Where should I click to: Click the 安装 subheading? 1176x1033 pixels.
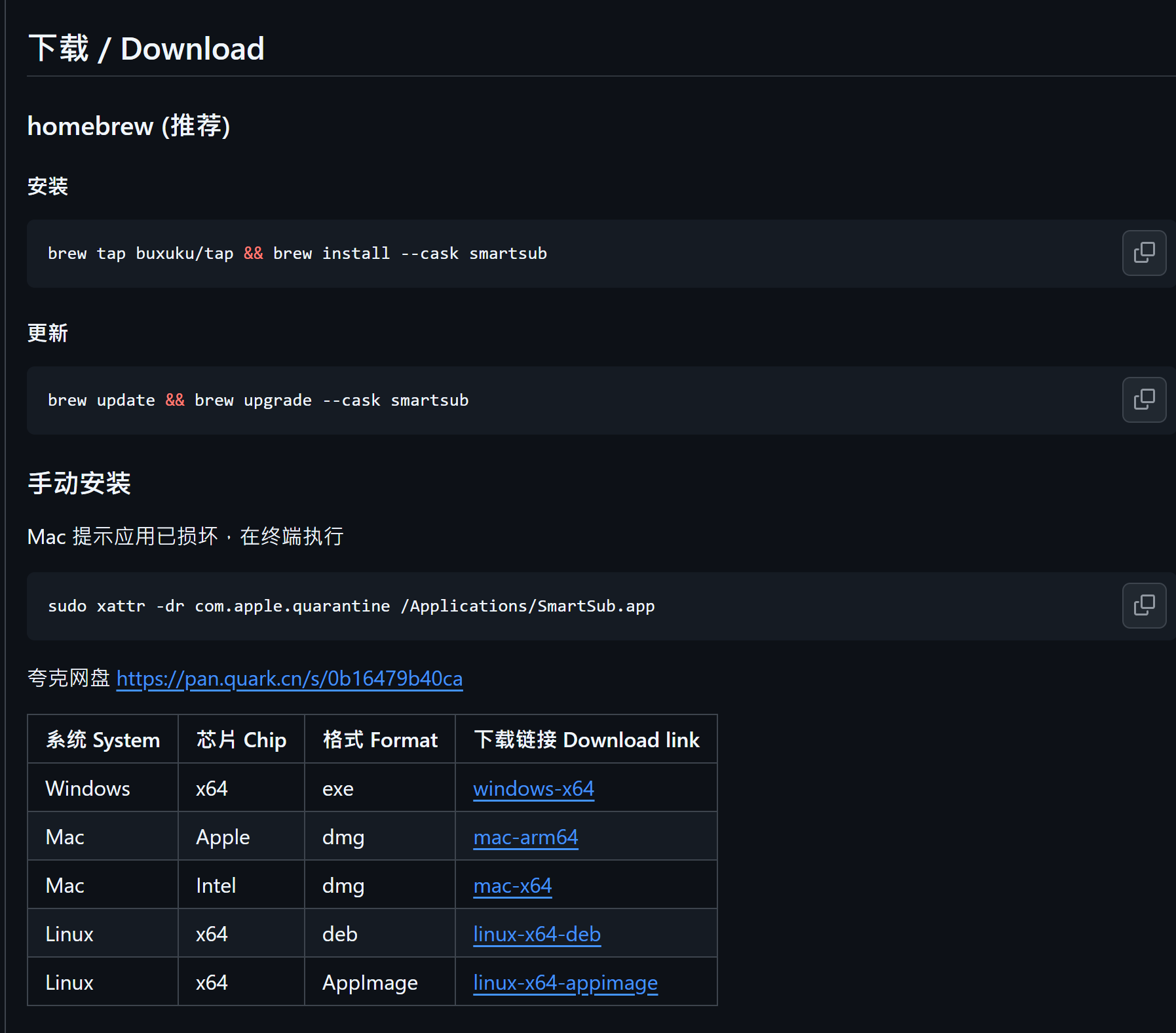coord(48,186)
